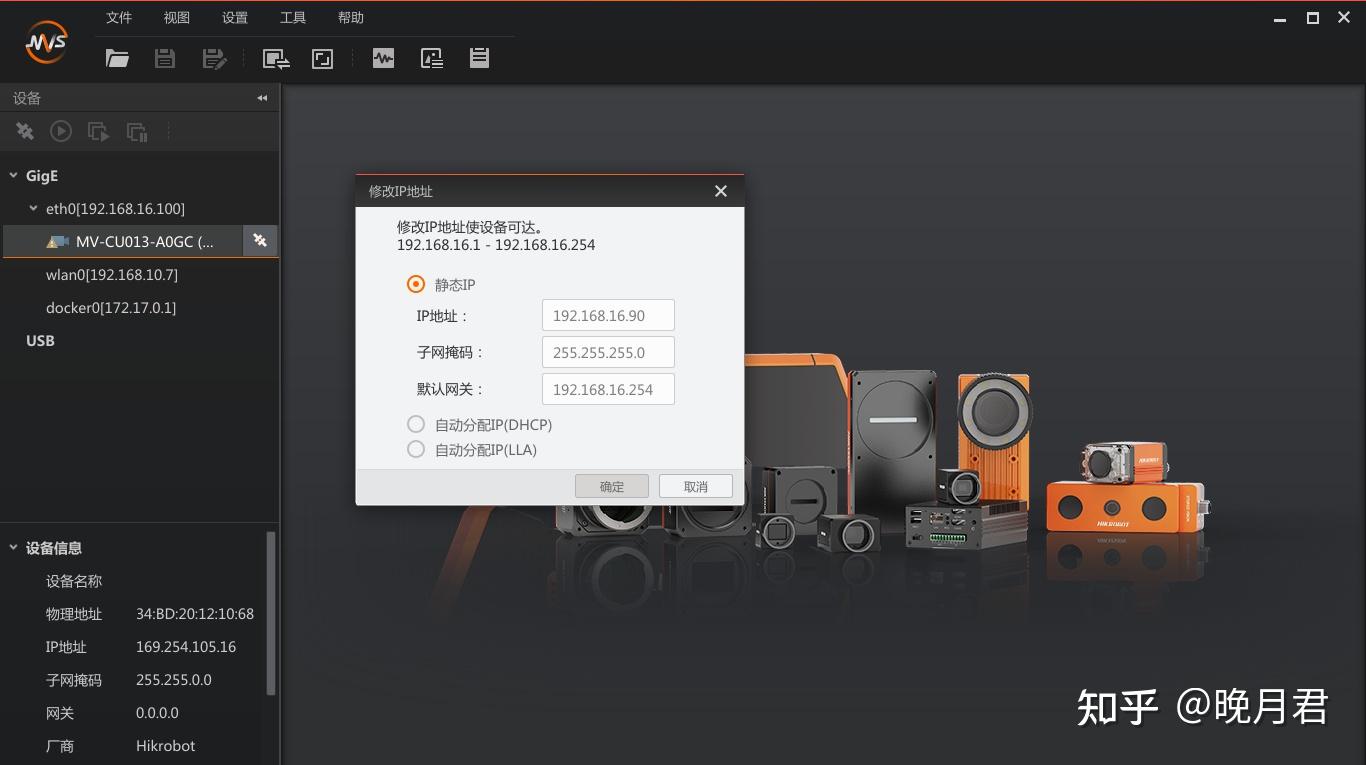Screen dimensions: 1366x765
Task: Open an image using the folder toolbar icon
Action: pyautogui.click(x=117, y=58)
